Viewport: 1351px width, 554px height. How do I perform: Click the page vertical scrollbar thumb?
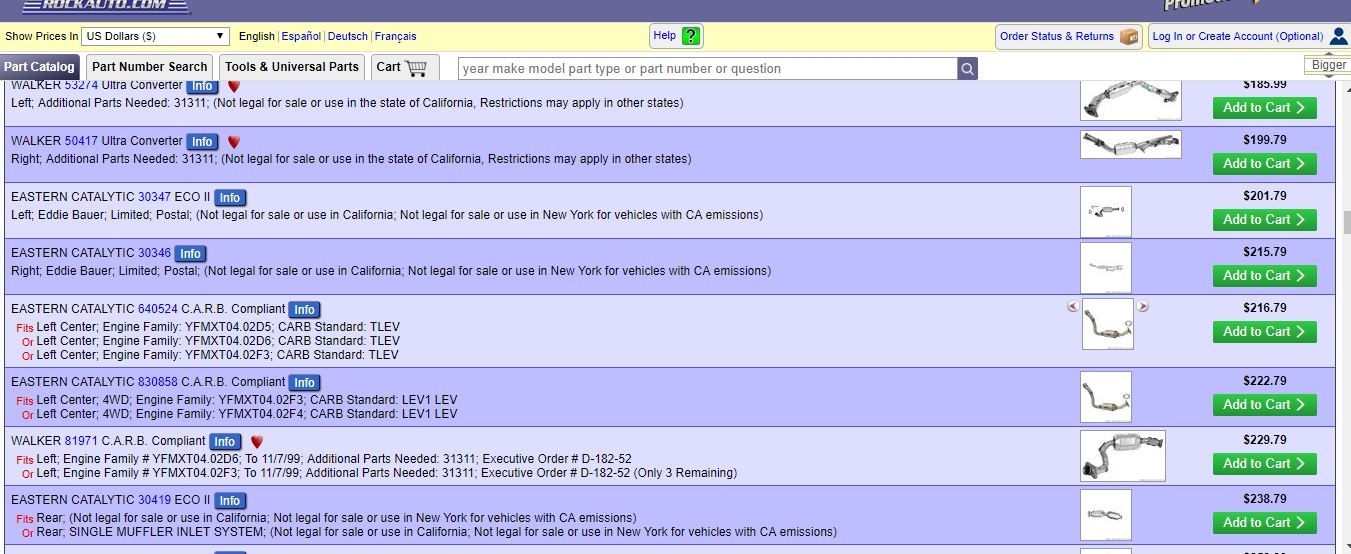[1347, 222]
